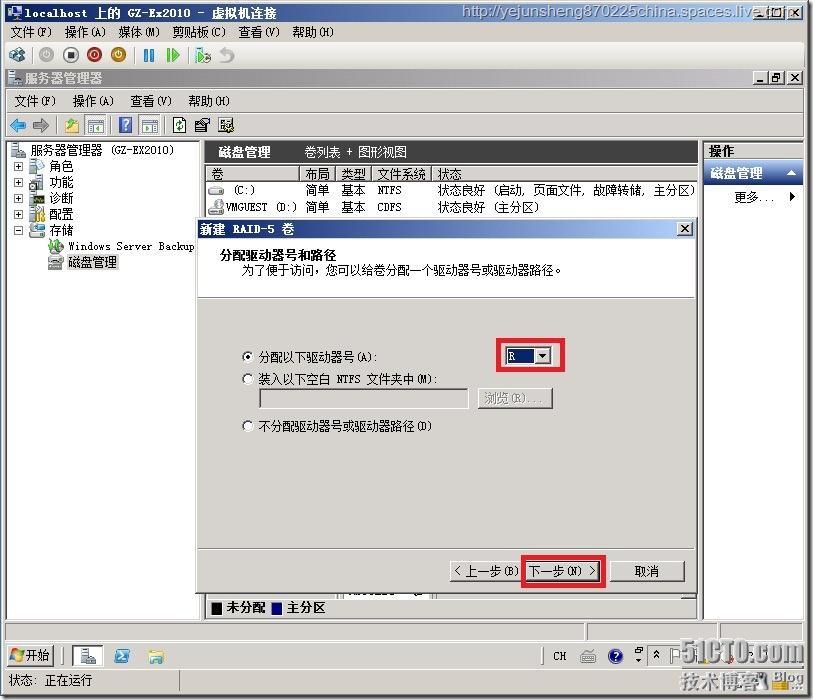Image resolution: width=813 pixels, height=700 pixels.
Task: Click 取消 cancel button in wizard
Action: [647, 571]
